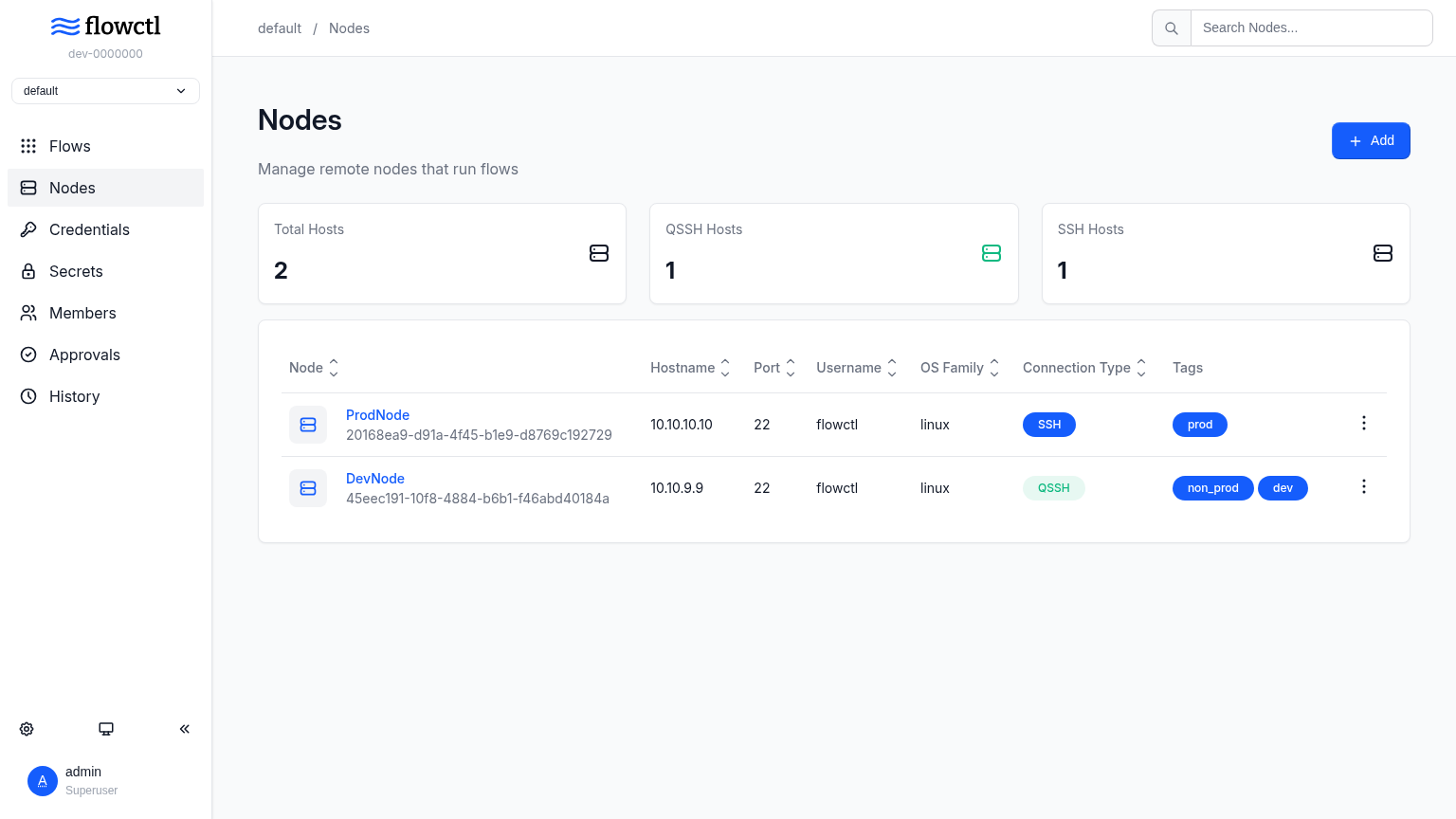Click the Add node button
Image resolution: width=1456 pixels, height=819 pixels.
[x=1371, y=141]
